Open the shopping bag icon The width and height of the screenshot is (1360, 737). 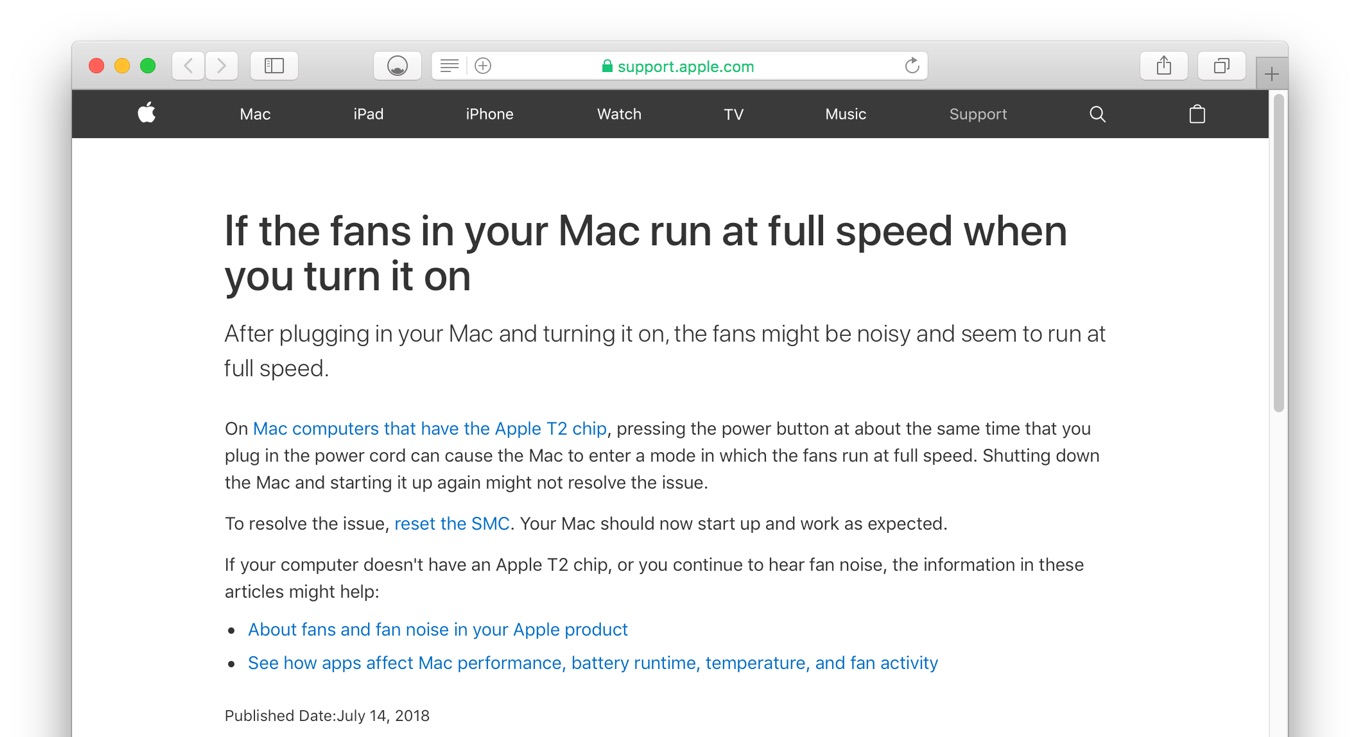coord(1197,114)
